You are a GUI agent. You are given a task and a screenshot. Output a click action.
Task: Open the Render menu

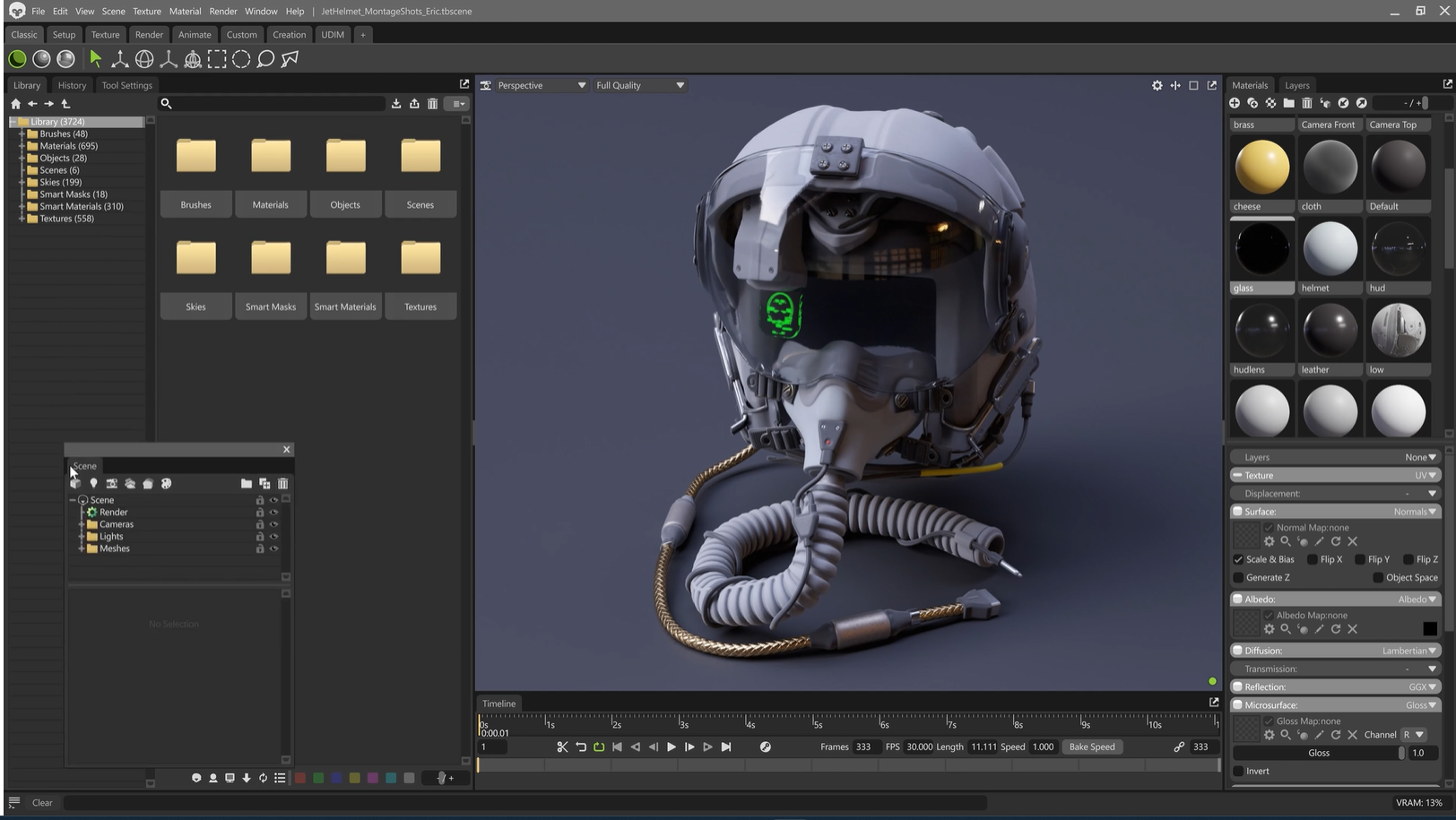222,11
